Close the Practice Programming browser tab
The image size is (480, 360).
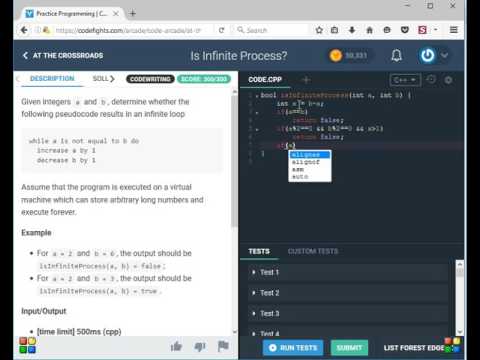coord(116,14)
